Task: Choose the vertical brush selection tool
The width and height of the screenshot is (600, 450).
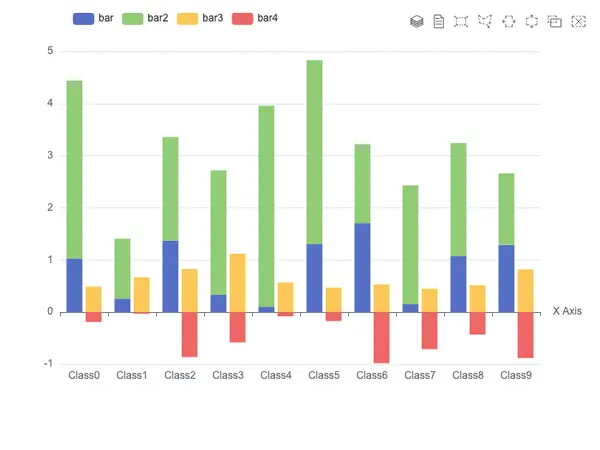Action: [532, 21]
